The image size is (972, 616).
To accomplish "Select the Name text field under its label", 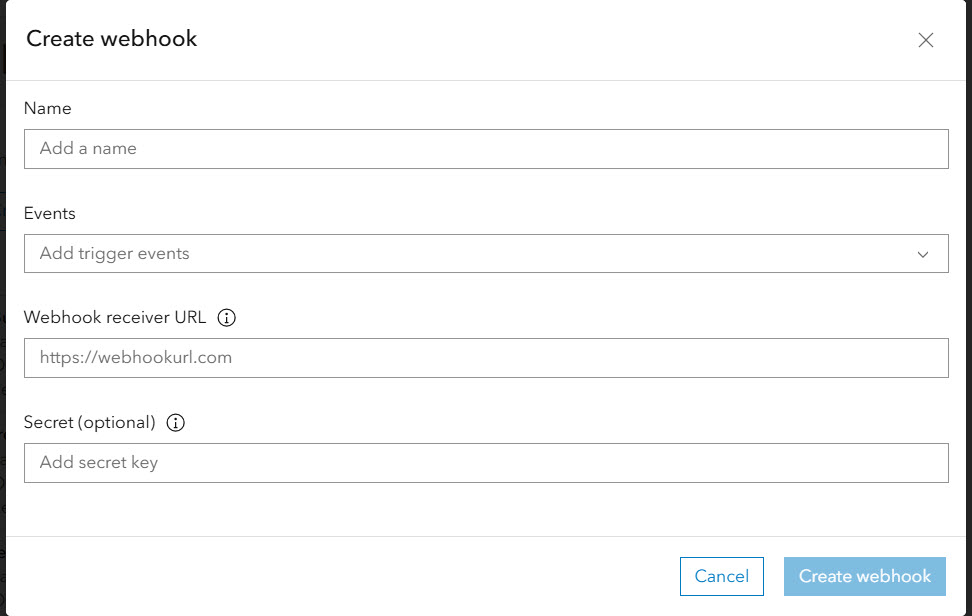I will pyautogui.click(x=486, y=148).
